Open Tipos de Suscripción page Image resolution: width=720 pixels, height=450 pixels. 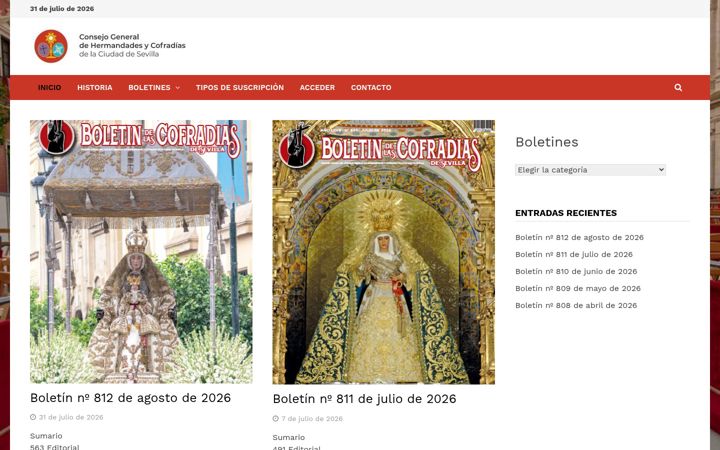(240, 87)
